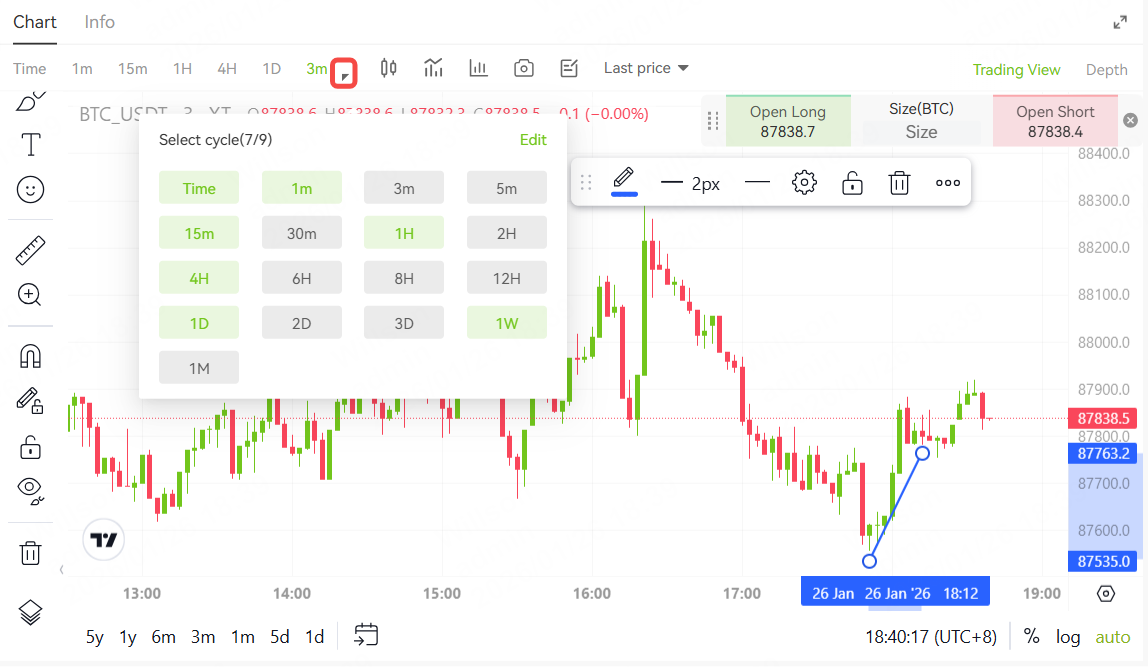
Task: Switch to the Depth view tab
Action: (1106, 69)
